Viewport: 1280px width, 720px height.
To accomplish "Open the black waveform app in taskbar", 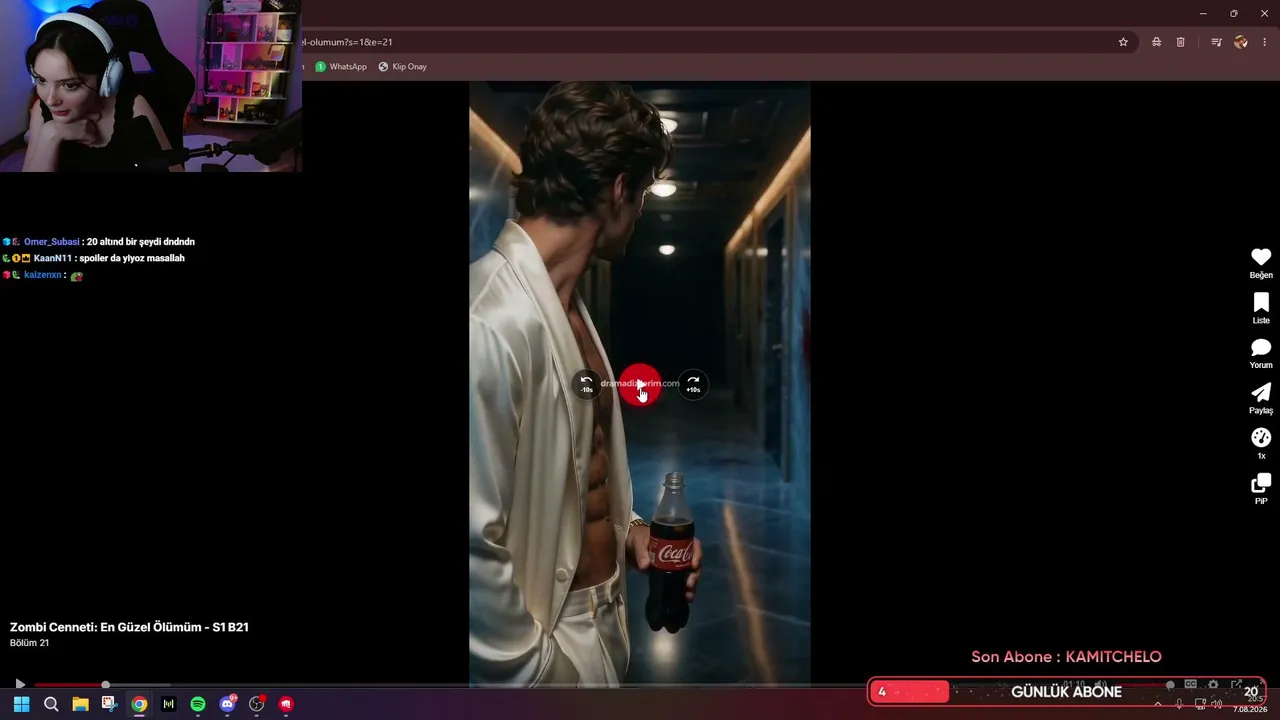I will [x=168, y=704].
